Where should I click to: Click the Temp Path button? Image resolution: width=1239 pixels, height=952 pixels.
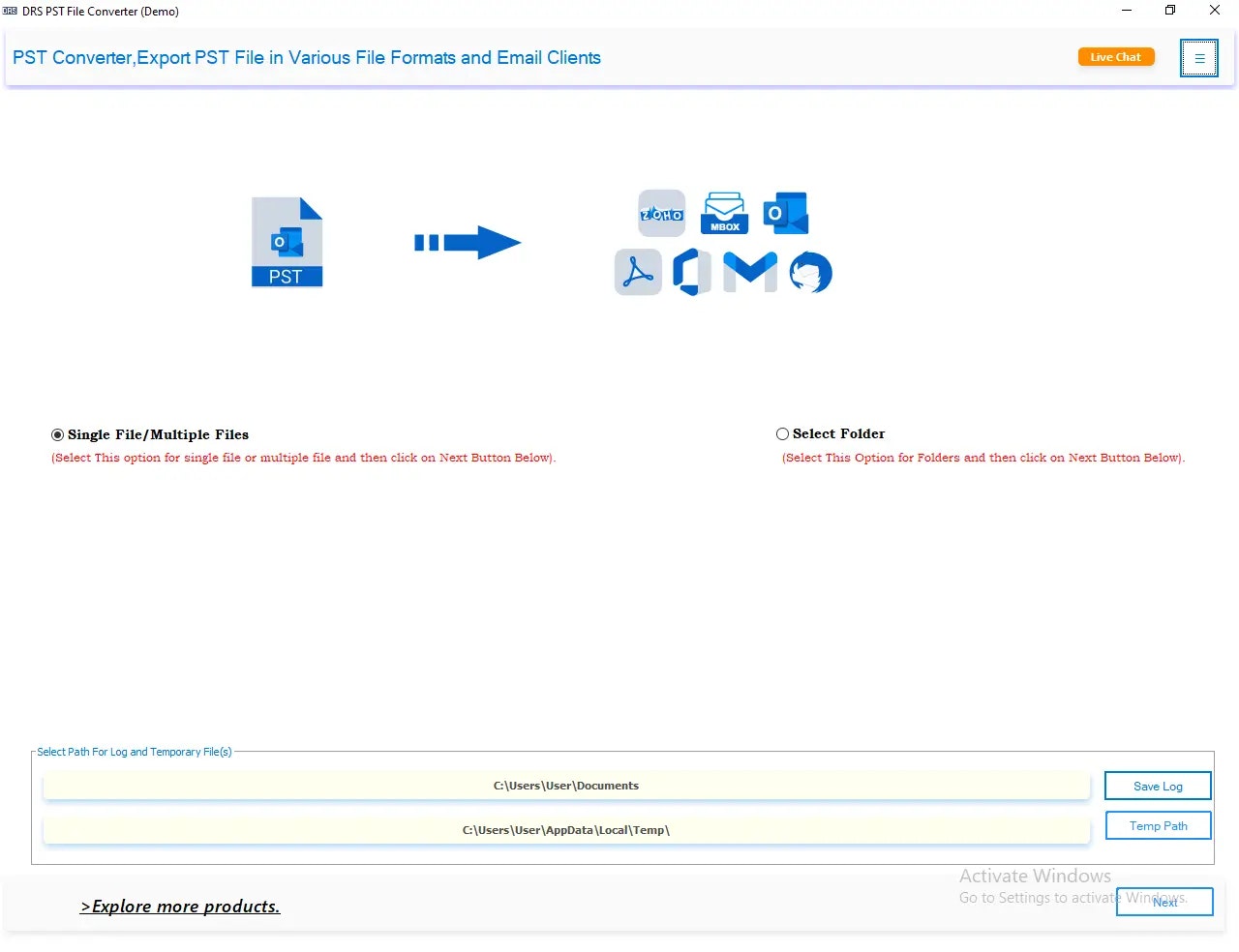(1158, 826)
